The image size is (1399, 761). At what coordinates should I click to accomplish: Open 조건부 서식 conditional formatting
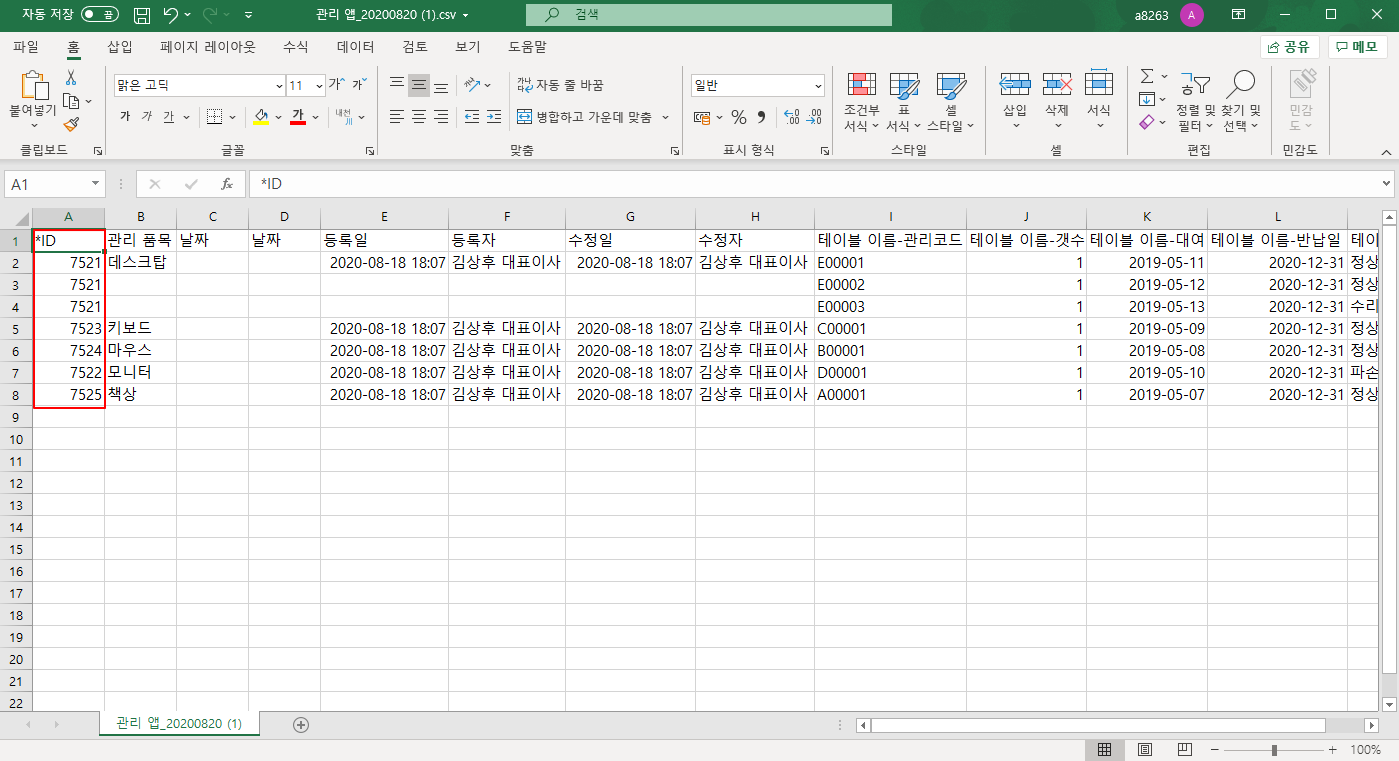[861, 103]
